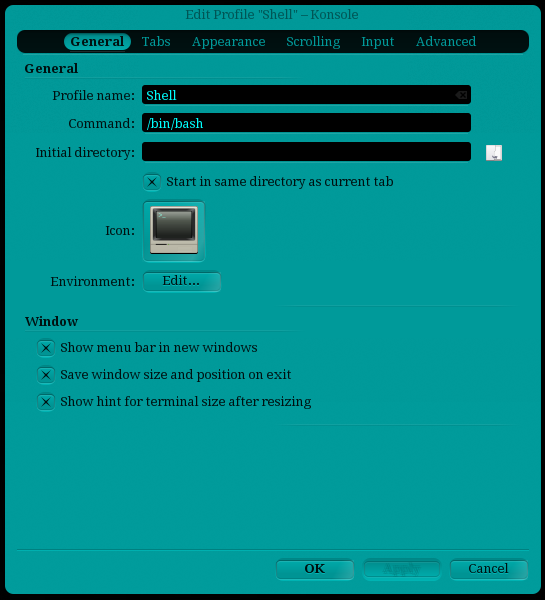This screenshot has width=545, height=600.
Task: Click the Apply button
Action: (x=401, y=569)
